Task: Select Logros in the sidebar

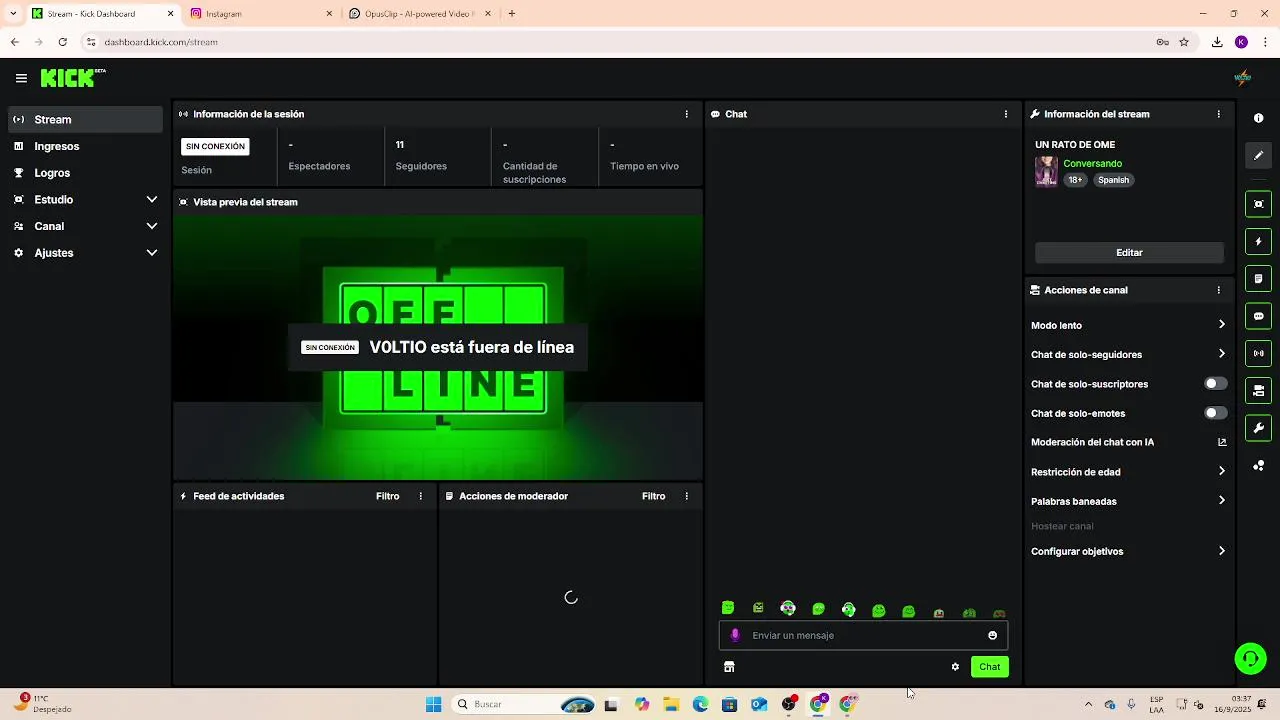Action: pos(85,173)
